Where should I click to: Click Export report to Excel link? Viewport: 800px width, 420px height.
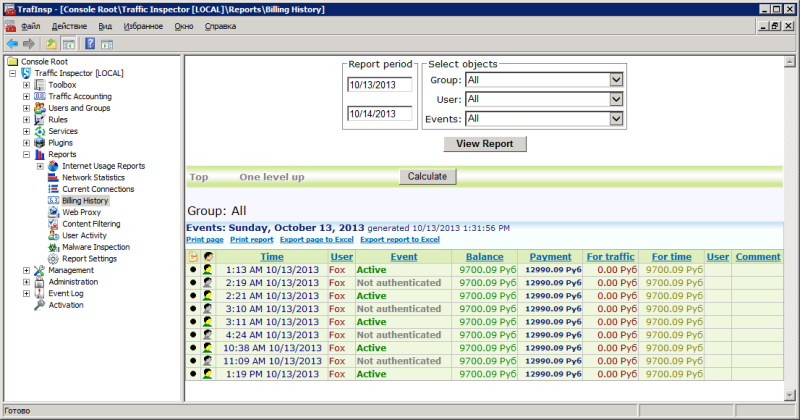(399, 239)
